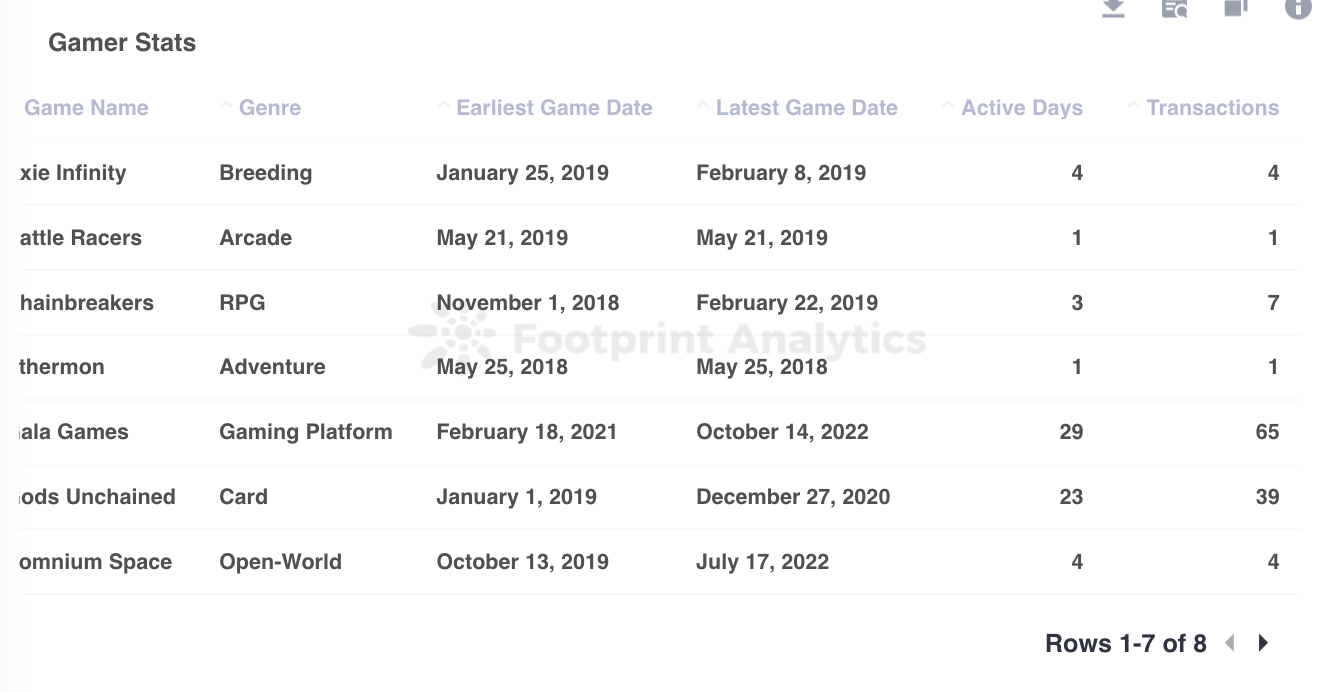
Task: Download the table data
Action: coord(1113,10)
